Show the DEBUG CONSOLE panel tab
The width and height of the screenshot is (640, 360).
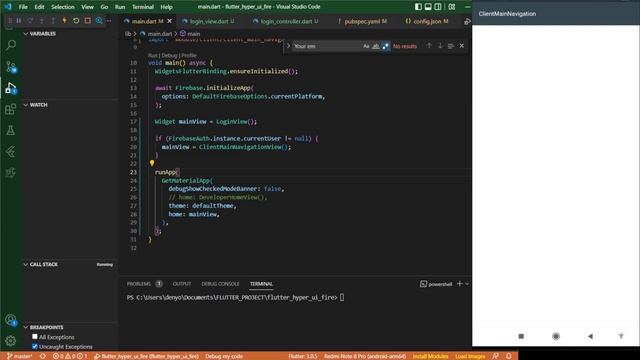pos(220,284)
